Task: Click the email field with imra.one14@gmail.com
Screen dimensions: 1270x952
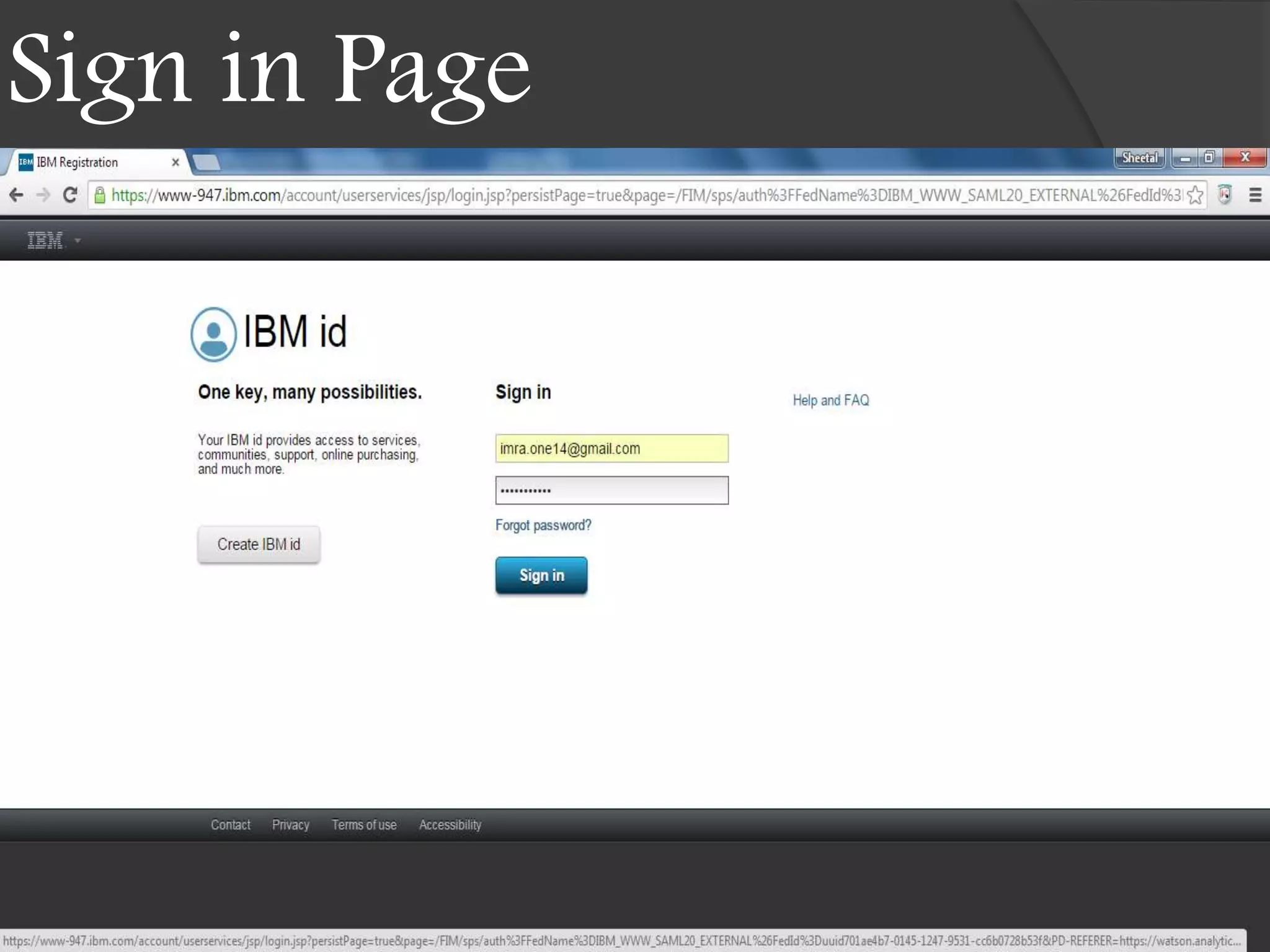Action: tap(611, 448)
